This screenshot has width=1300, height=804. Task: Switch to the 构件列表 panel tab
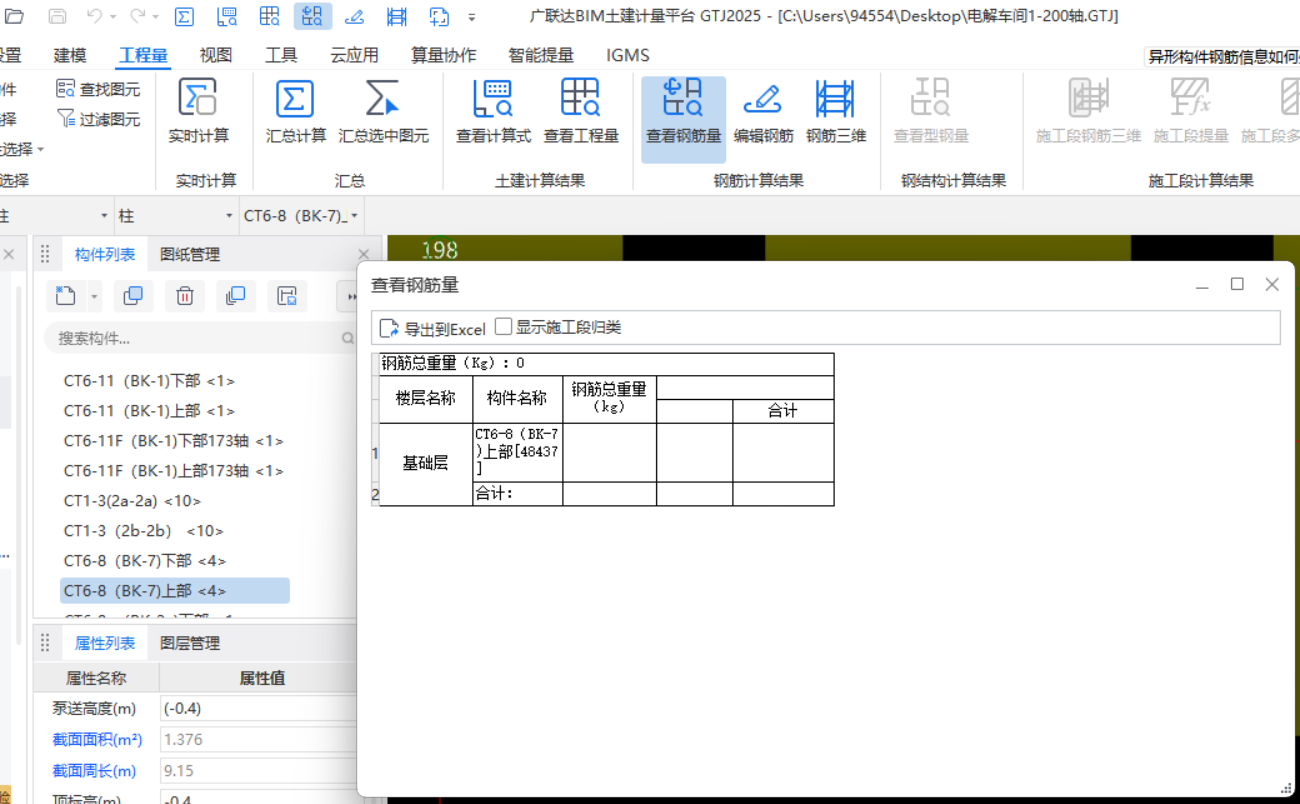[105, 255]
